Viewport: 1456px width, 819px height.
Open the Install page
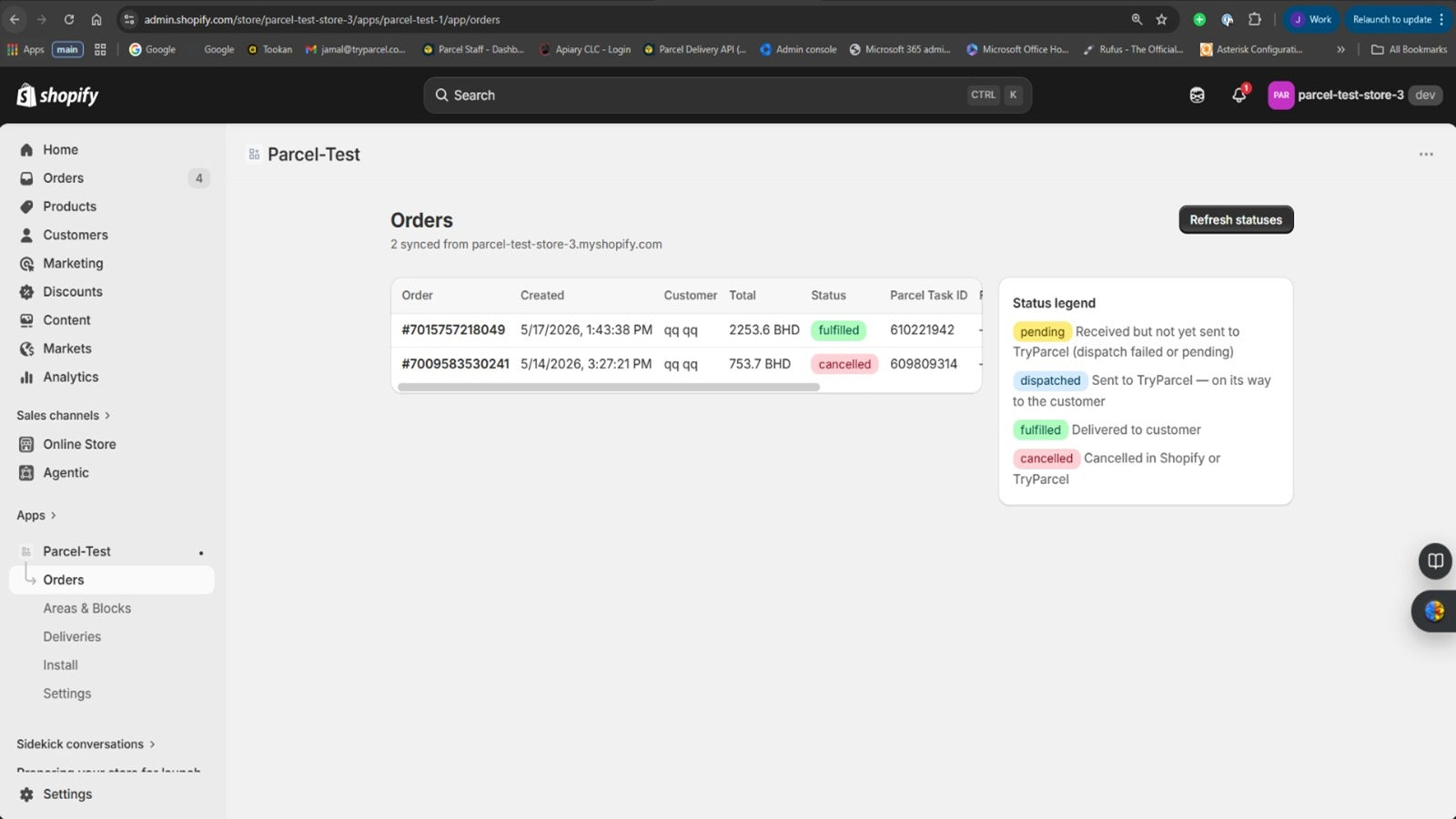click(x=60, y=665)
